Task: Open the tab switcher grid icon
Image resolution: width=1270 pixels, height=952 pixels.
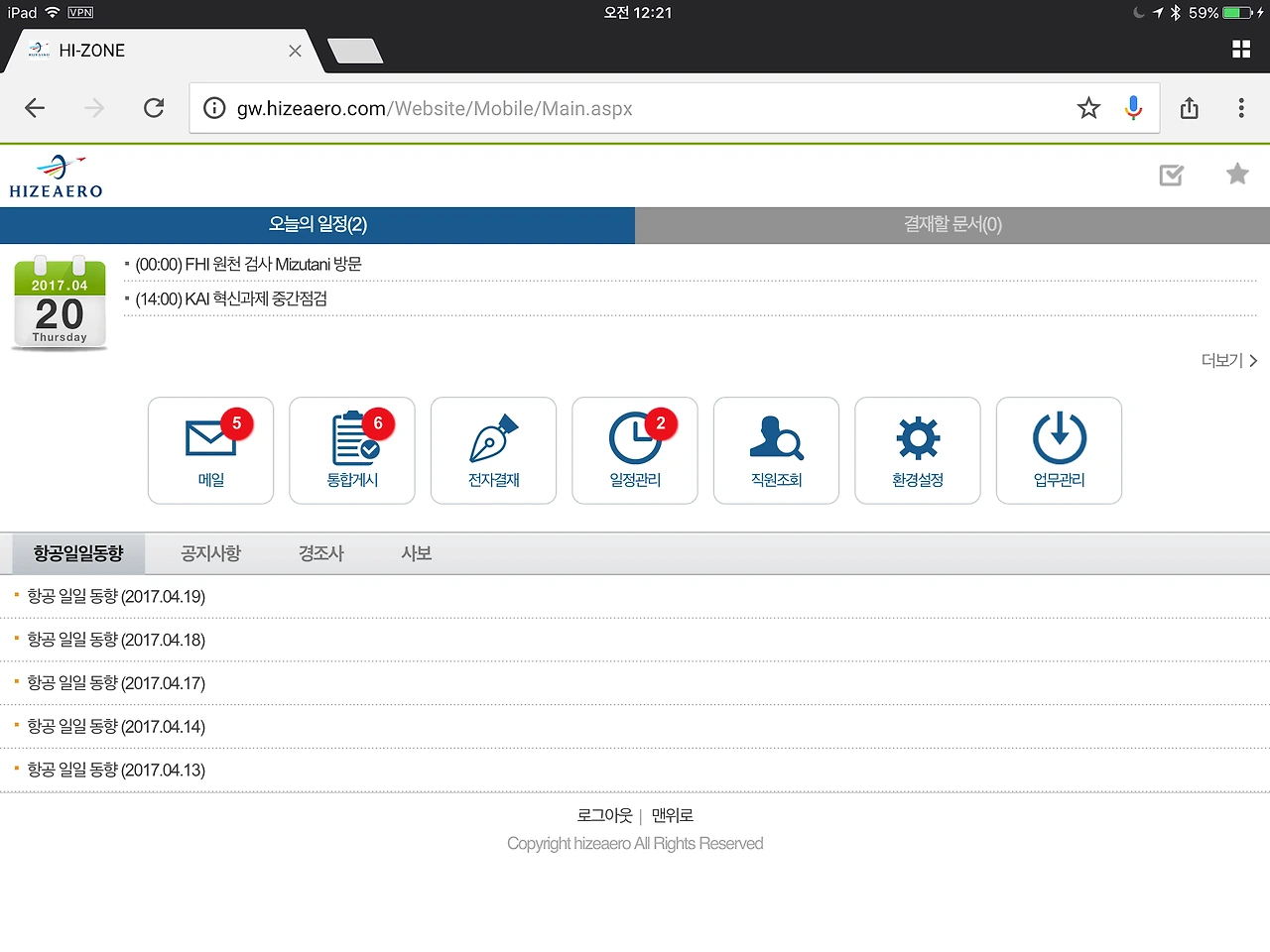Action: [x=1241, y=50]
